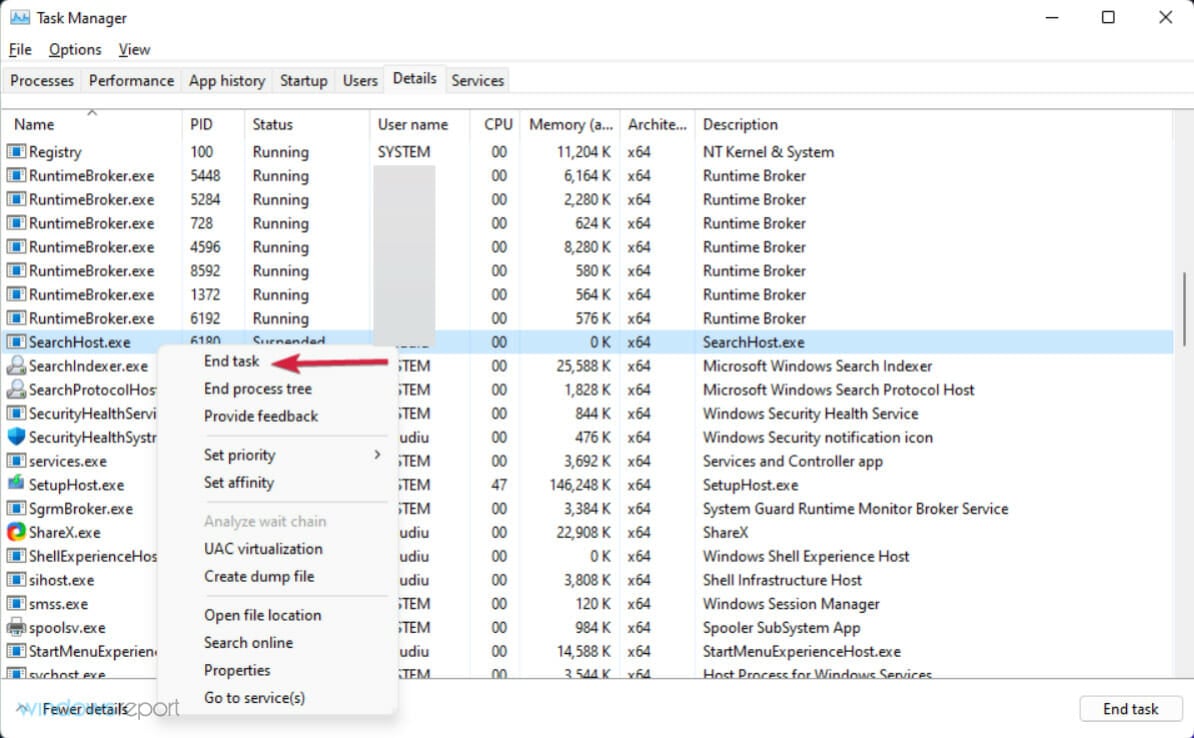Choose Open file location

[262, 615]
